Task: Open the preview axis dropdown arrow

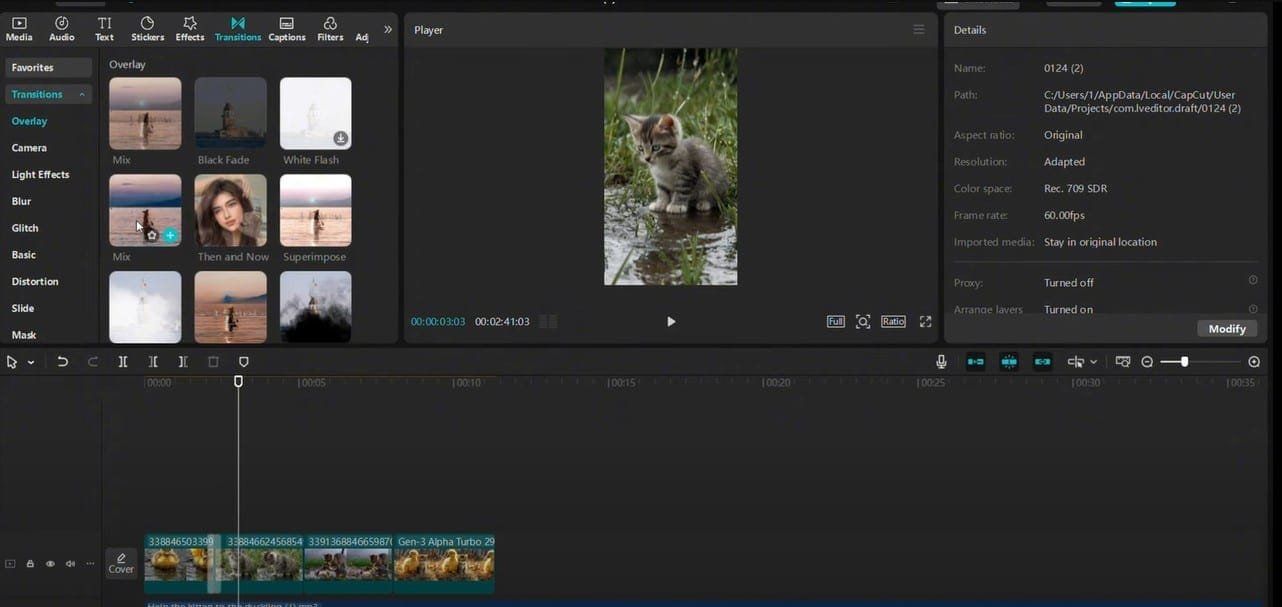Action: 1093,362
